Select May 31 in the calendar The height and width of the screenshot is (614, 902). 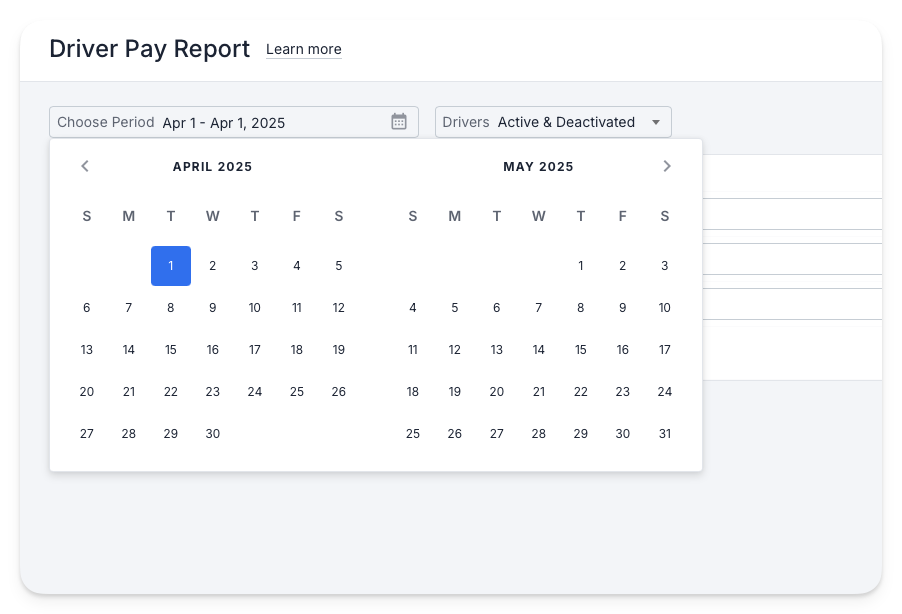coord(664,434)
